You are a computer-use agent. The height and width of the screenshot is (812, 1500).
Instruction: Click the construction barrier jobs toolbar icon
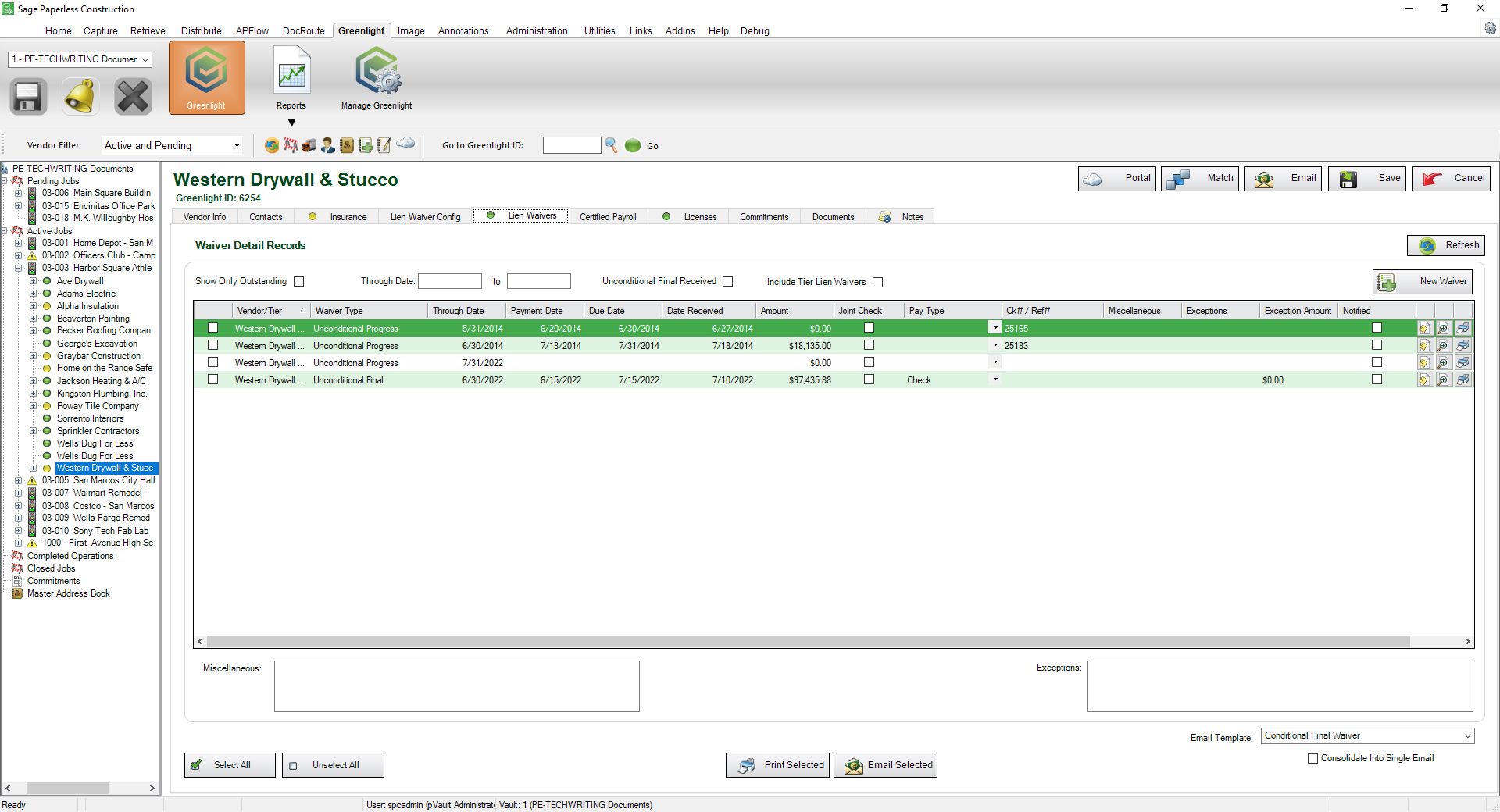[x=291, y=145]
